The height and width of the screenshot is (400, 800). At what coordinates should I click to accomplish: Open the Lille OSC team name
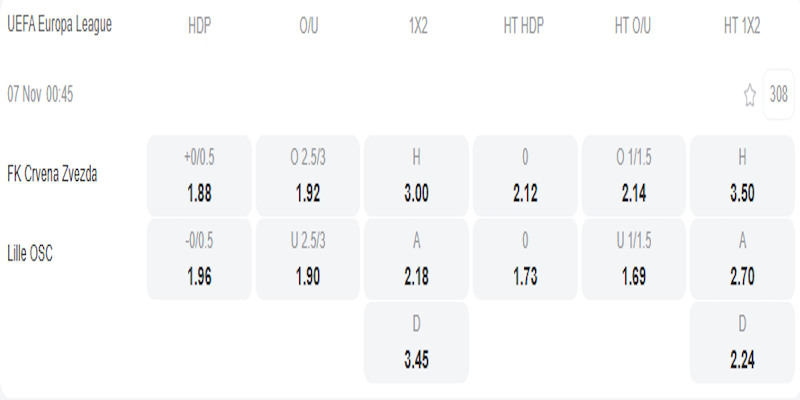[x=29, y=254]
